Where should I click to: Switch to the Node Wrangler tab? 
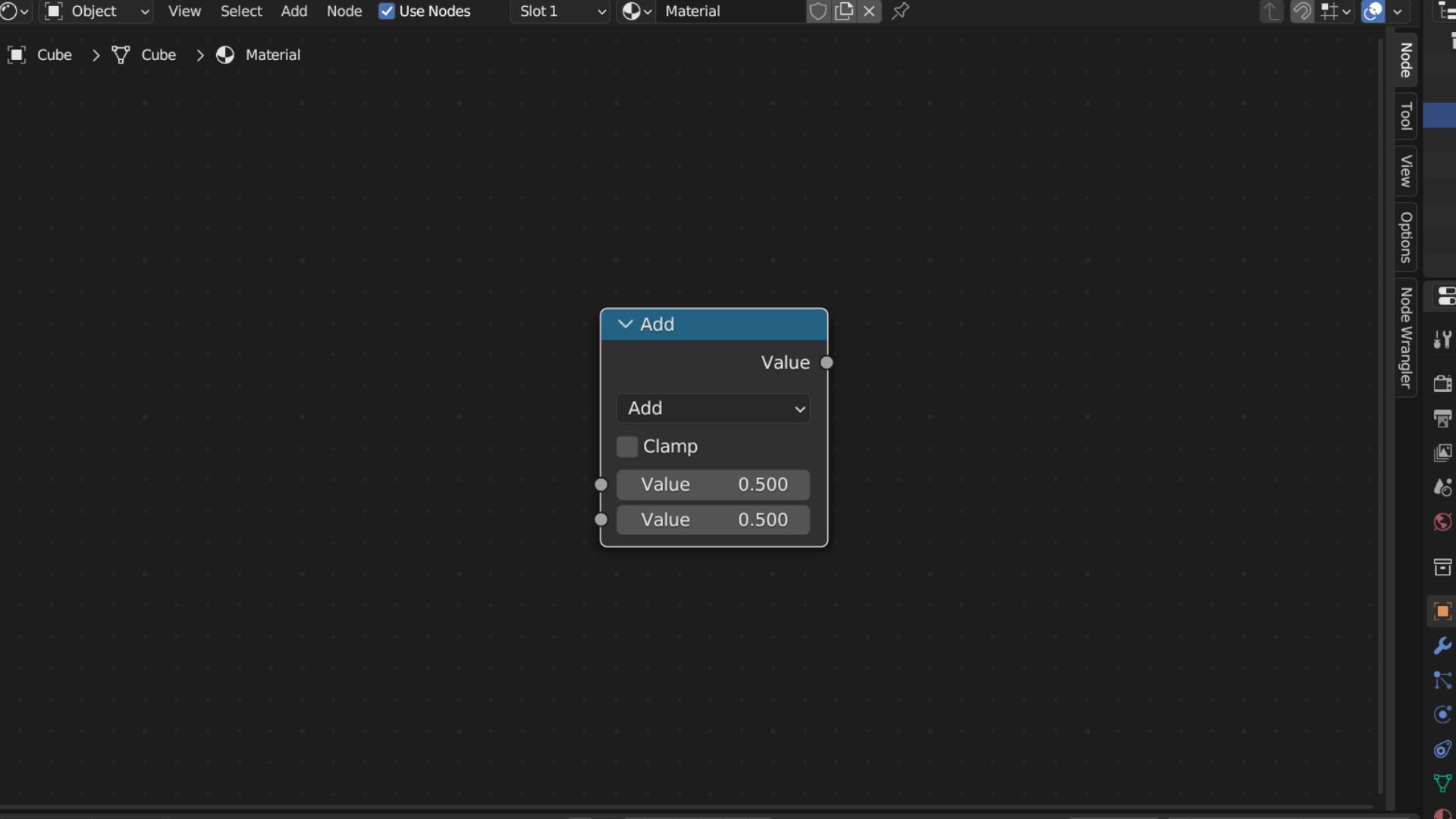tap(1406, 337)
